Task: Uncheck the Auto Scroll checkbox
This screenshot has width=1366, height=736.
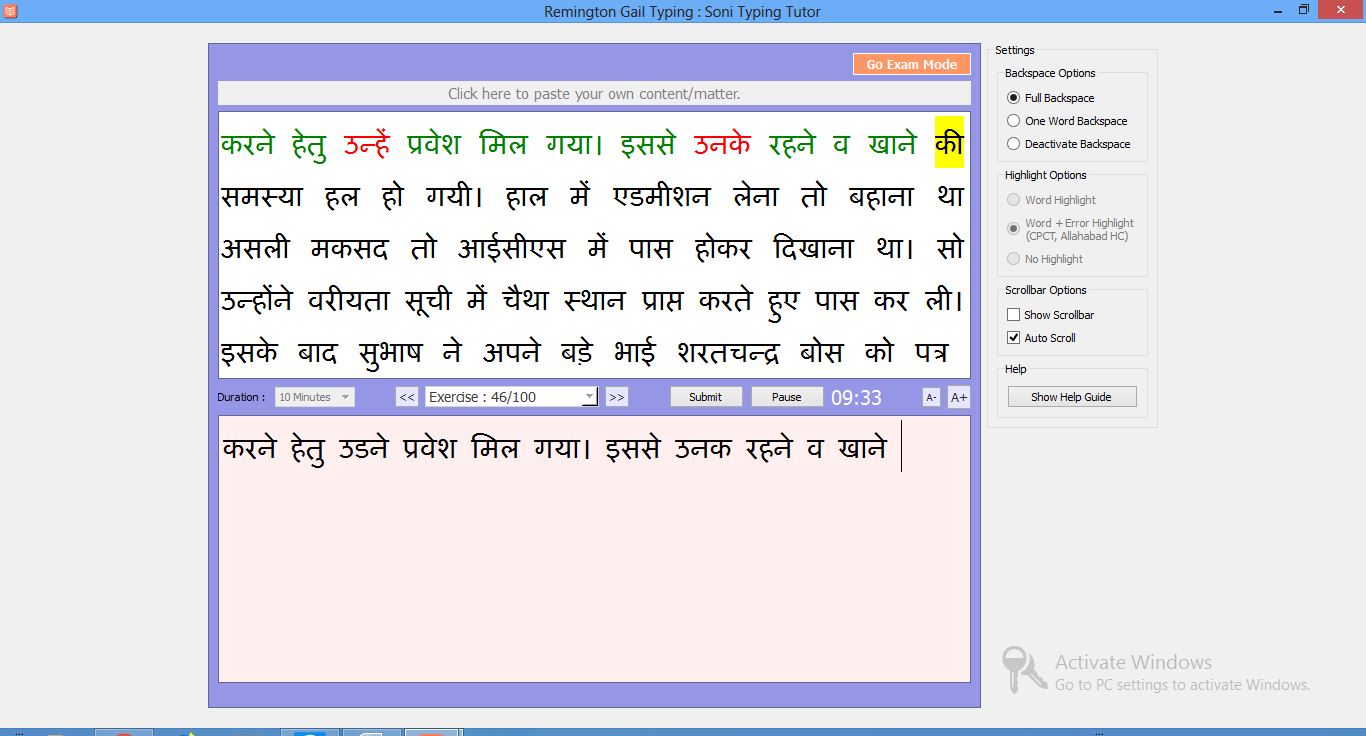Action: click(1013, 337)
